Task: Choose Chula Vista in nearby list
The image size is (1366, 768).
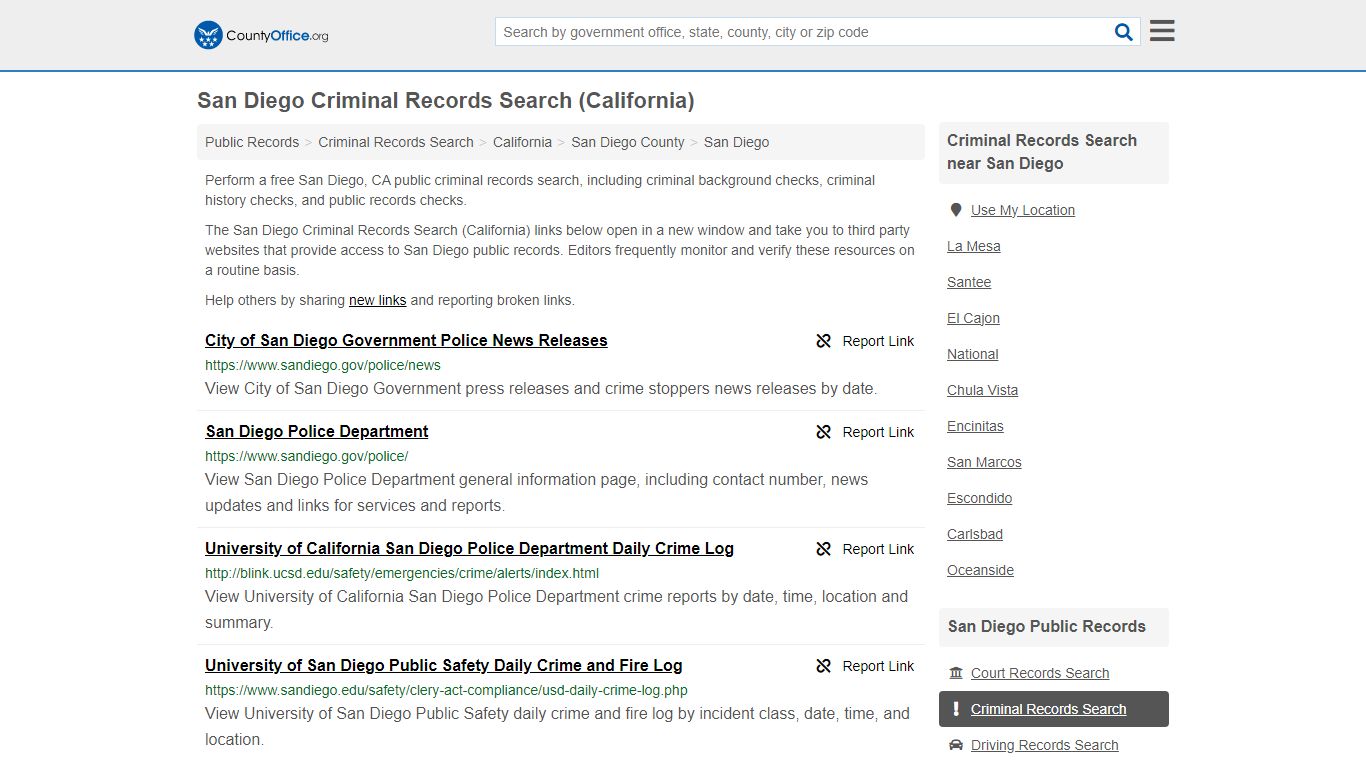Action: [982, 390]
